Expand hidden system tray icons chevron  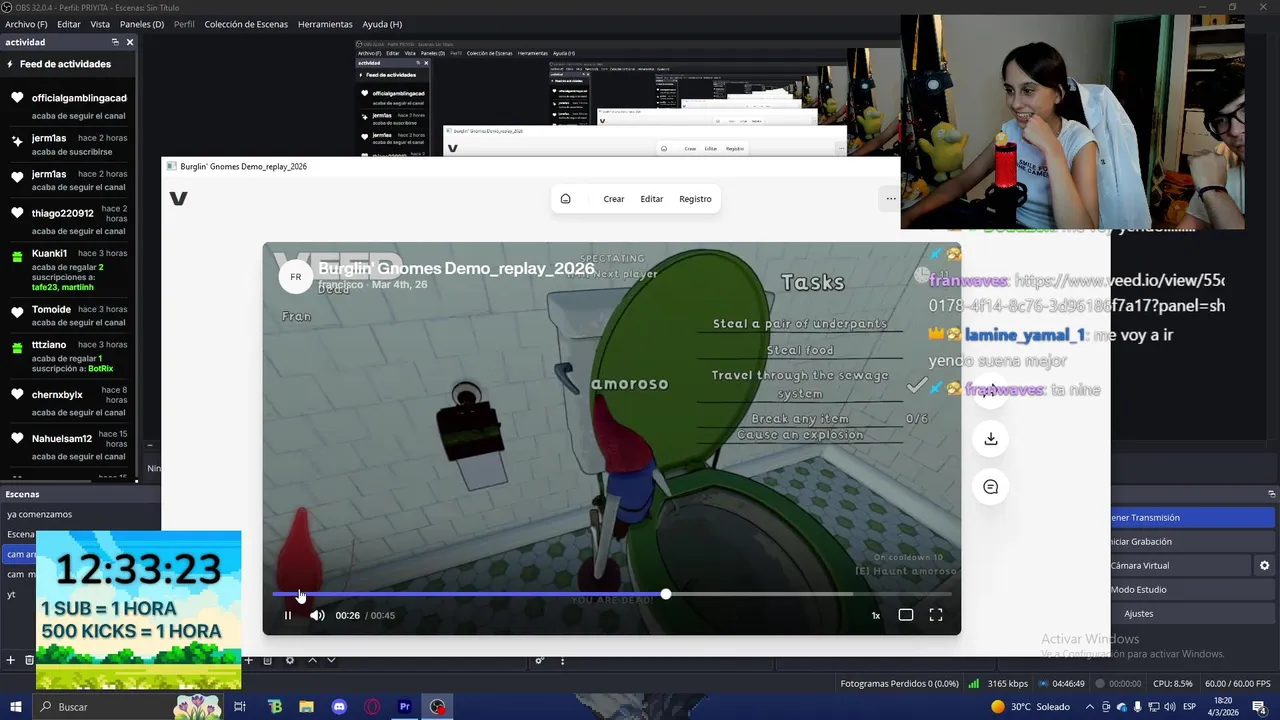pos(1091,707)
